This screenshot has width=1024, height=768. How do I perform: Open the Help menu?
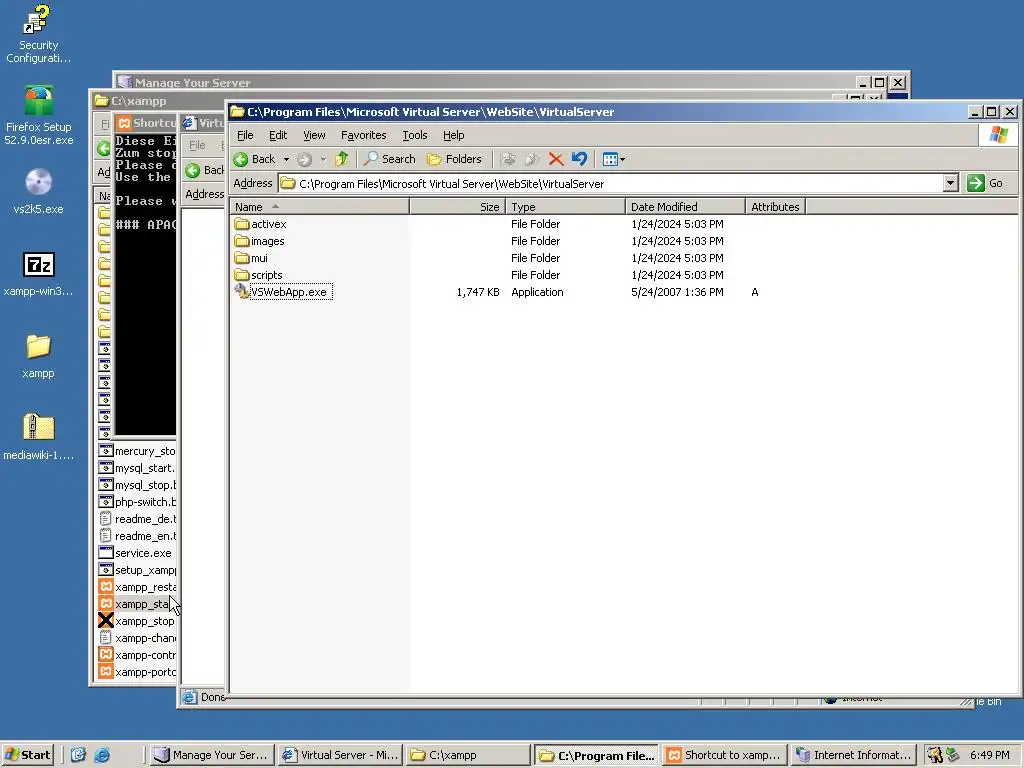point(453,135)
